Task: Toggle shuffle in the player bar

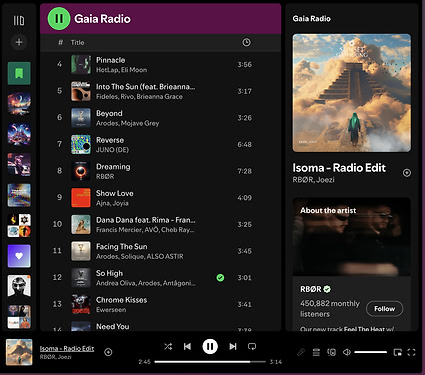Action: [168, 346]
